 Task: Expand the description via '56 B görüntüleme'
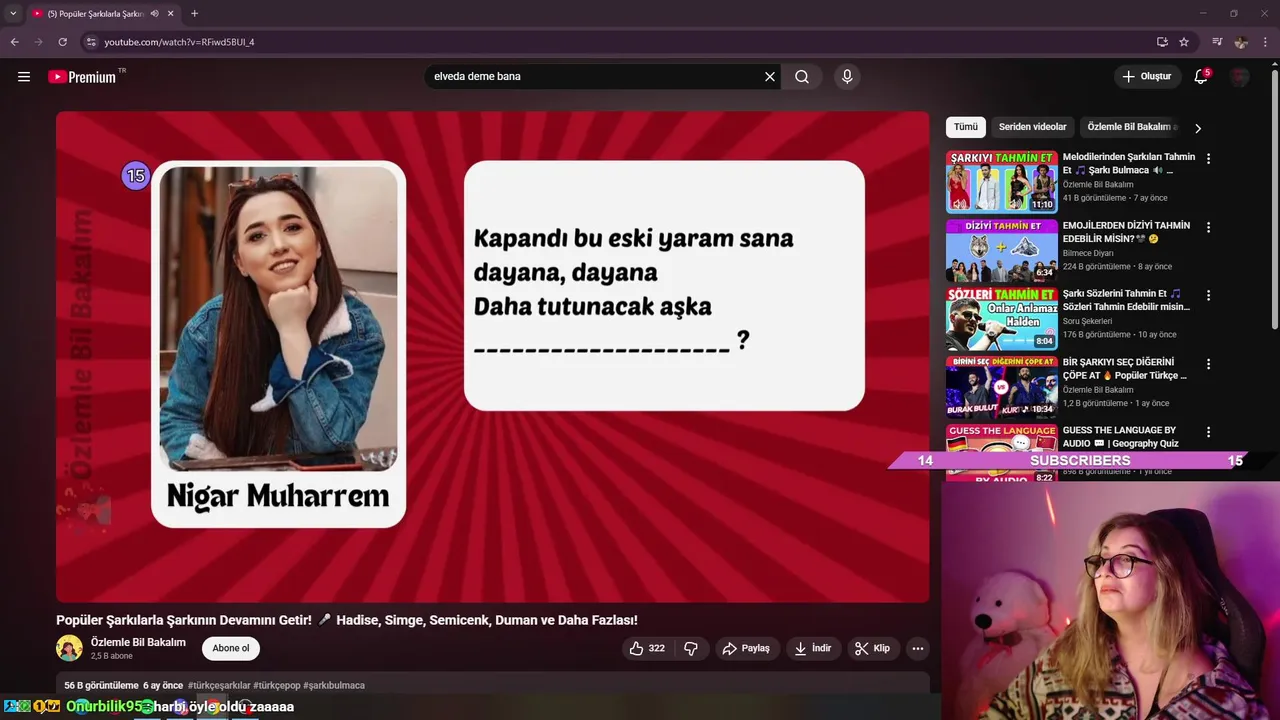(101, 686)
